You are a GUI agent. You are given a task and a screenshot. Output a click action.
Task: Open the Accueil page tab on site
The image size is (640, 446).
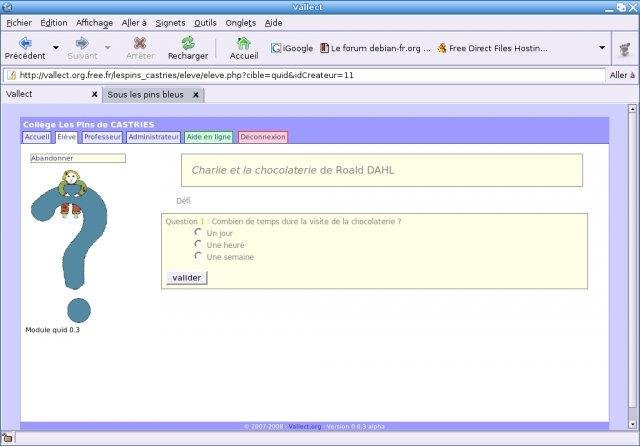tap(37, 137)
